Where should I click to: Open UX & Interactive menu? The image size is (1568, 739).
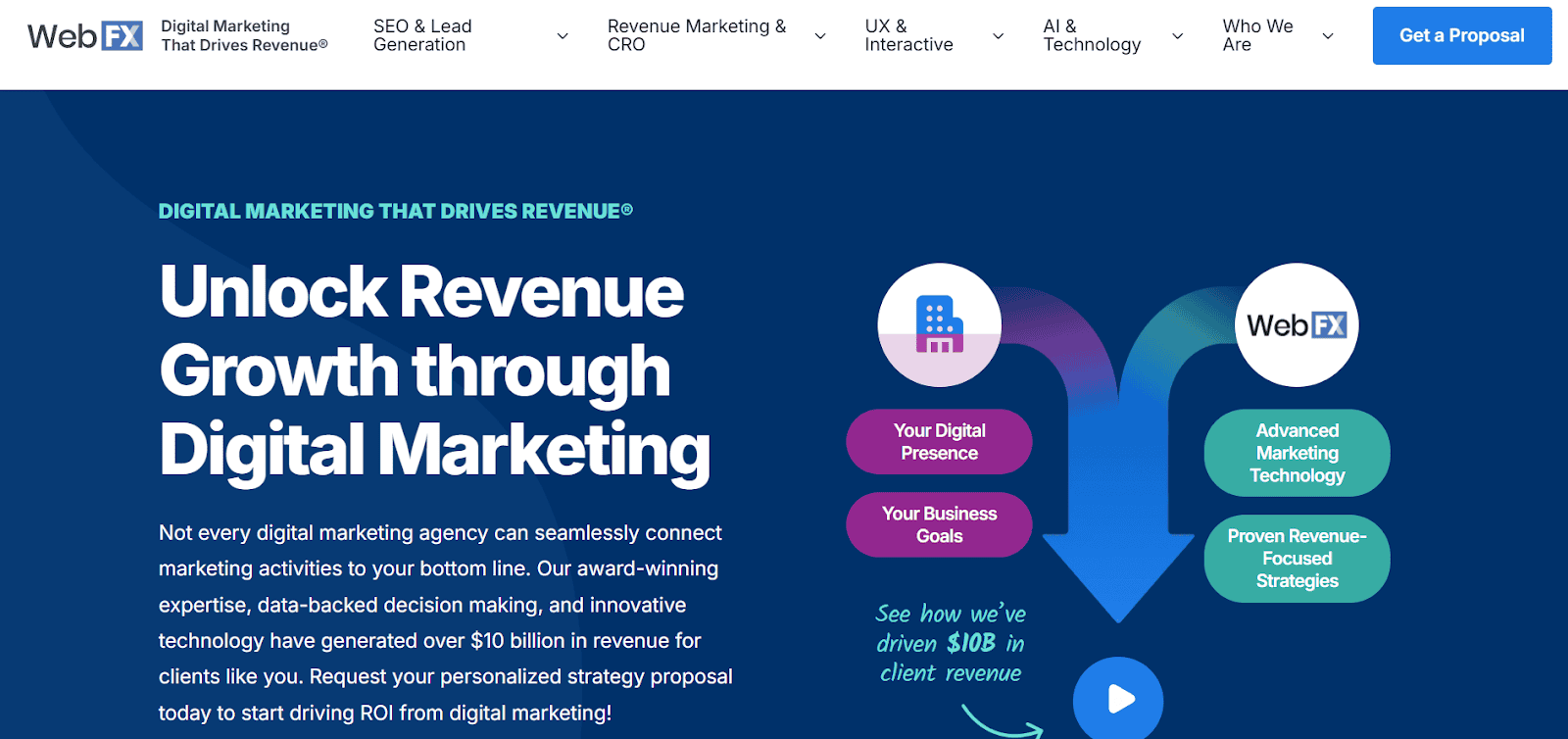pyautogui.click(x=908, y=35)
